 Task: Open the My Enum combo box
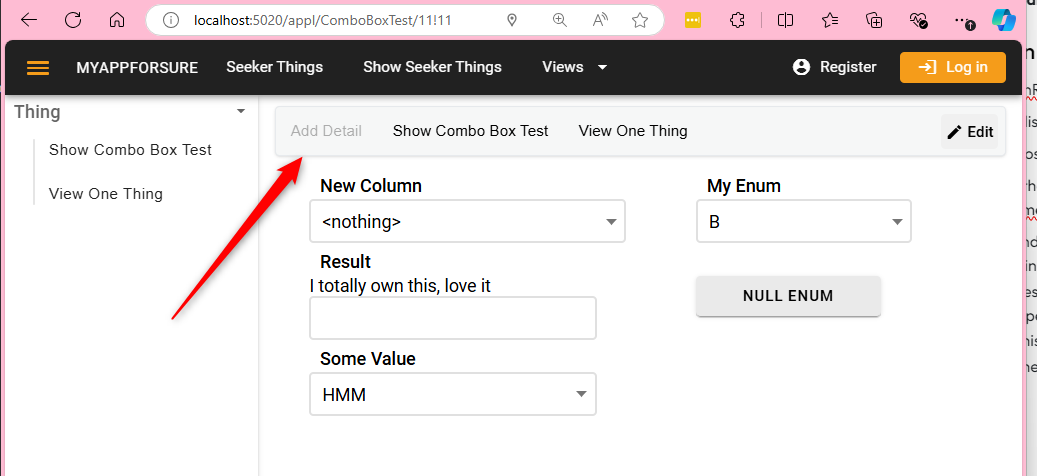pyautogui.click(x=803, y=222)
